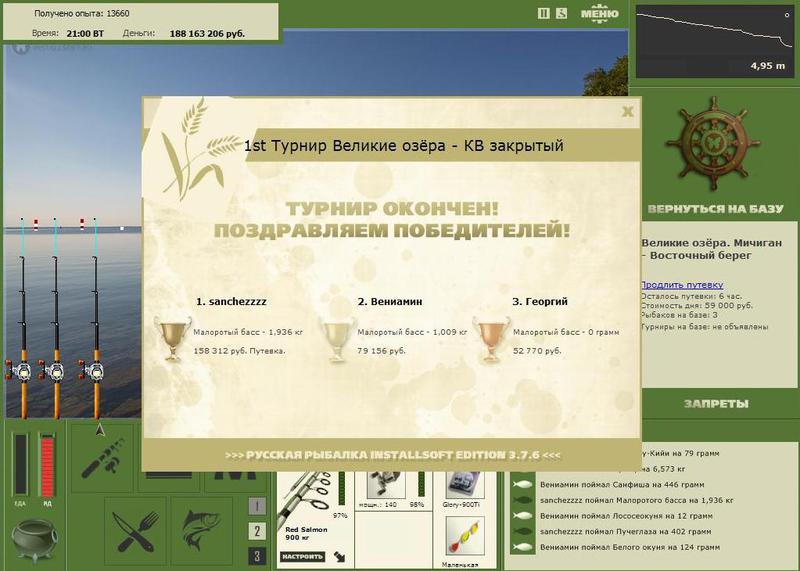The image size is (800, 571).
Task: Click second place name 2. Вениамин
Action: 390,302
